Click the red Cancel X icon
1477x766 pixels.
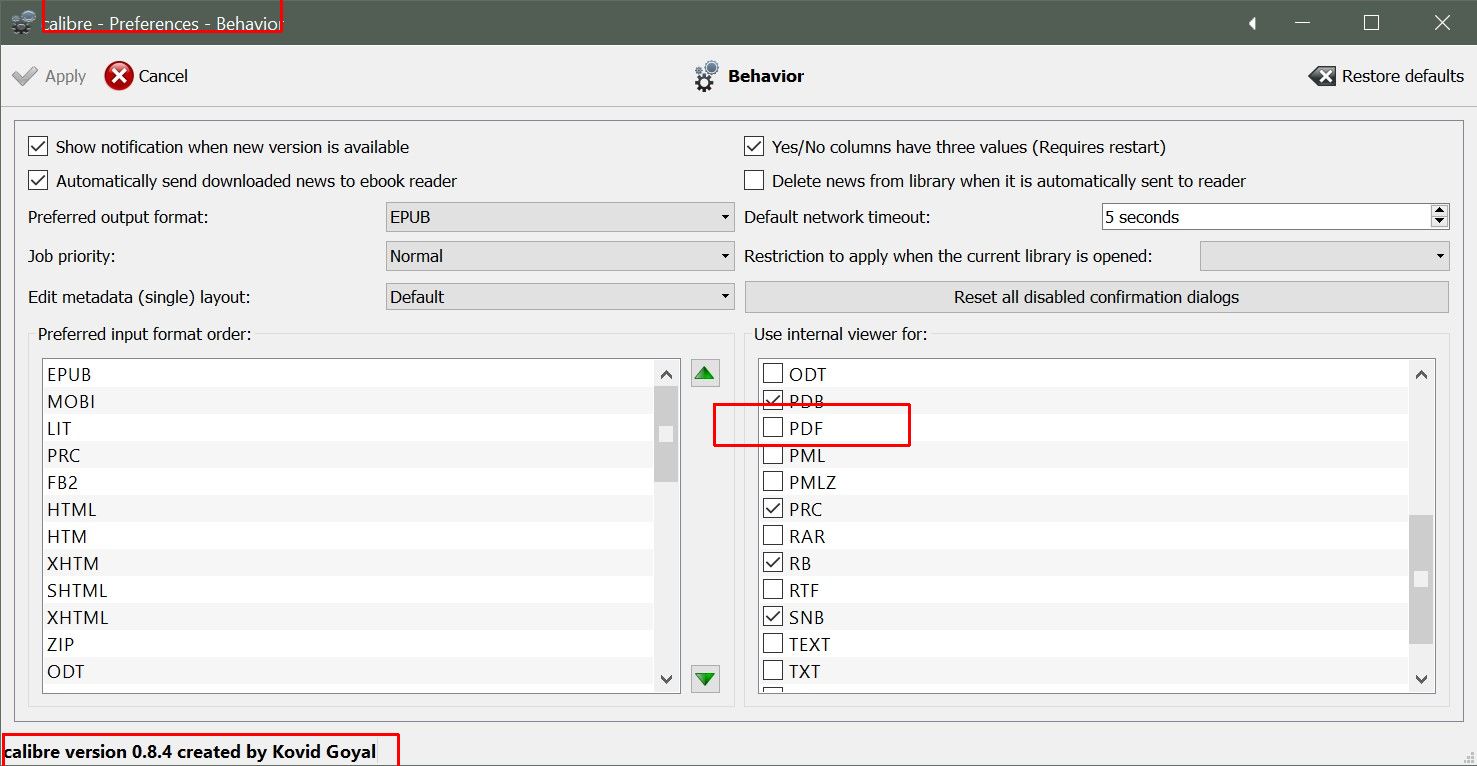click(119, 76)
